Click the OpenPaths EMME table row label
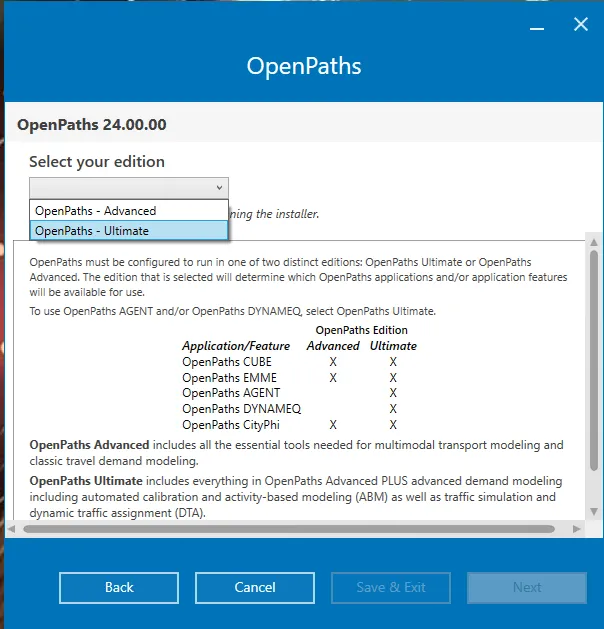Screen dimensions: 604x629 pos(229,378)
